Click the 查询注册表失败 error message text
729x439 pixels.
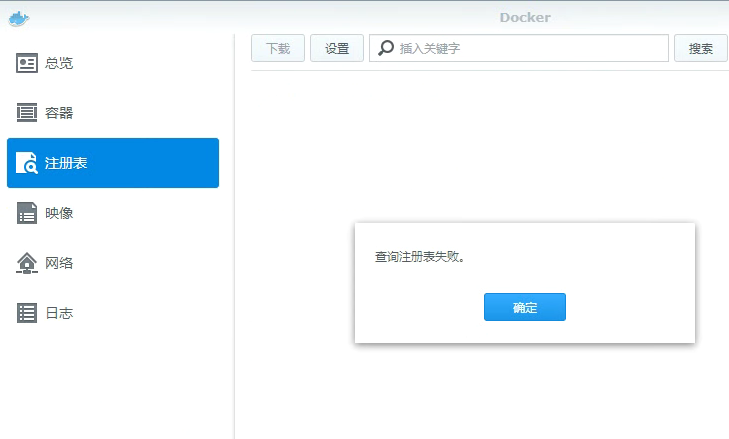420,257
